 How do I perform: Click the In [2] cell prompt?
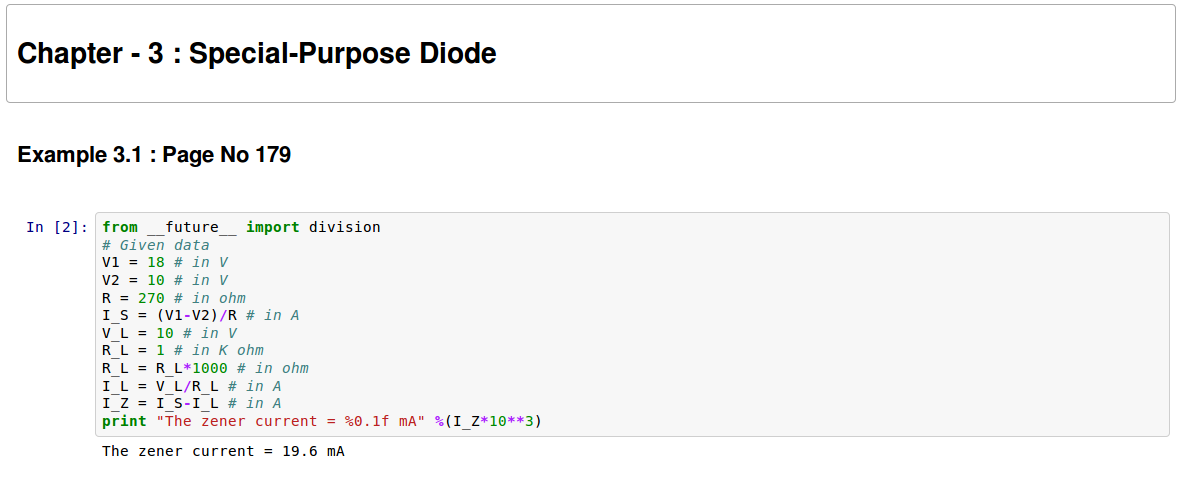(57, 227)
